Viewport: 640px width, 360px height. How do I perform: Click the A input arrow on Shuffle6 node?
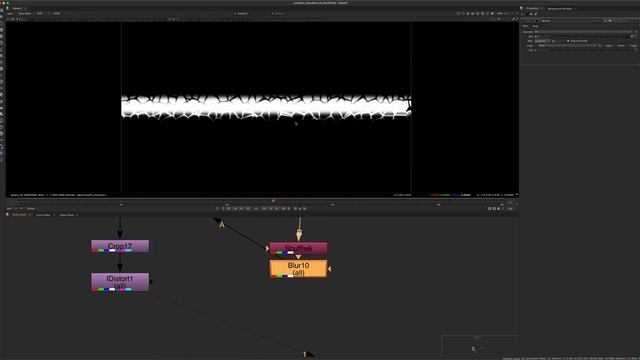[267, 248]
